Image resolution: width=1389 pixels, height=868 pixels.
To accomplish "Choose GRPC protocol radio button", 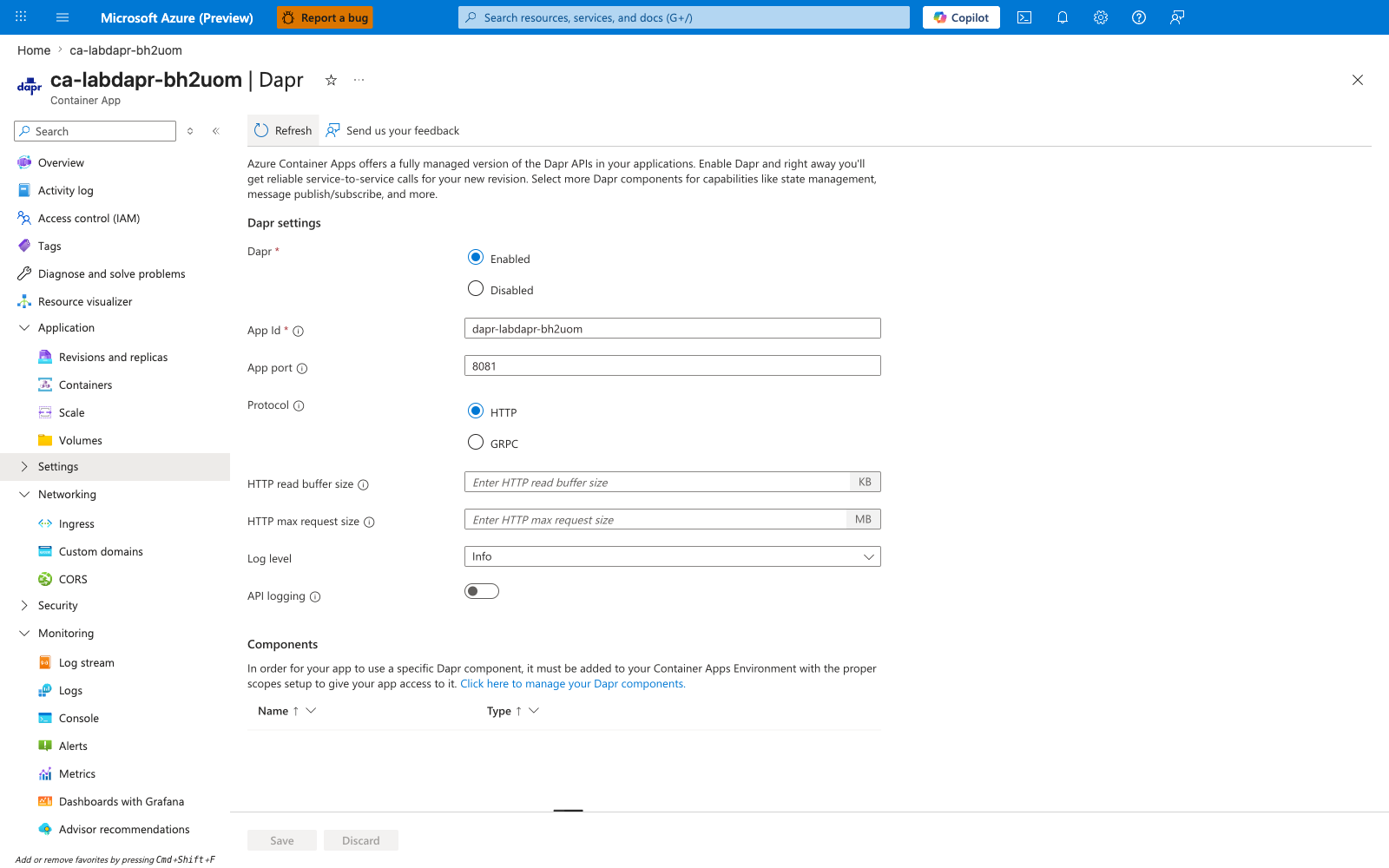I will (476, 442).
